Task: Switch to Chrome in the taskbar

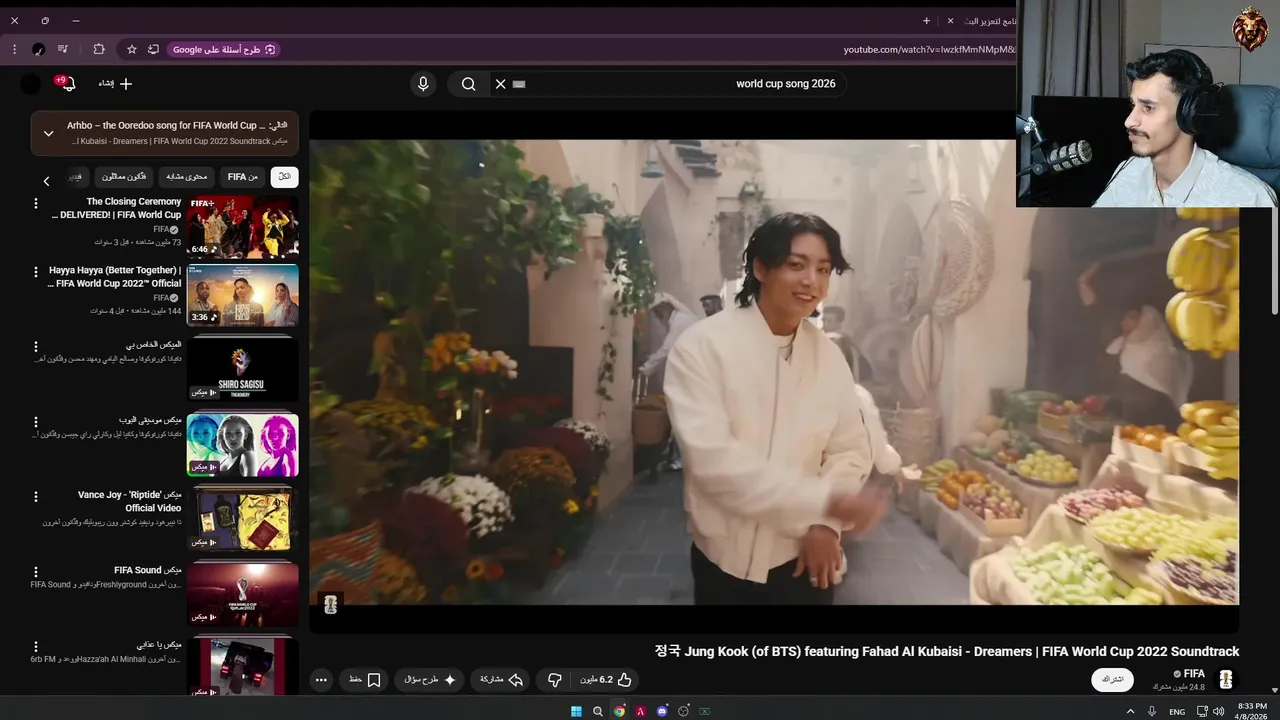Action: click(619, 711)
